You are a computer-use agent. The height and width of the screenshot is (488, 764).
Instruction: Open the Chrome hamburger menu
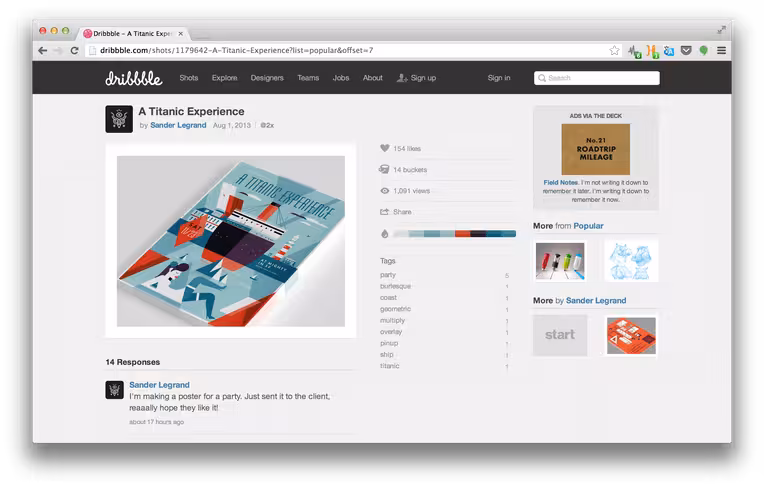click(x=722, y=51)
